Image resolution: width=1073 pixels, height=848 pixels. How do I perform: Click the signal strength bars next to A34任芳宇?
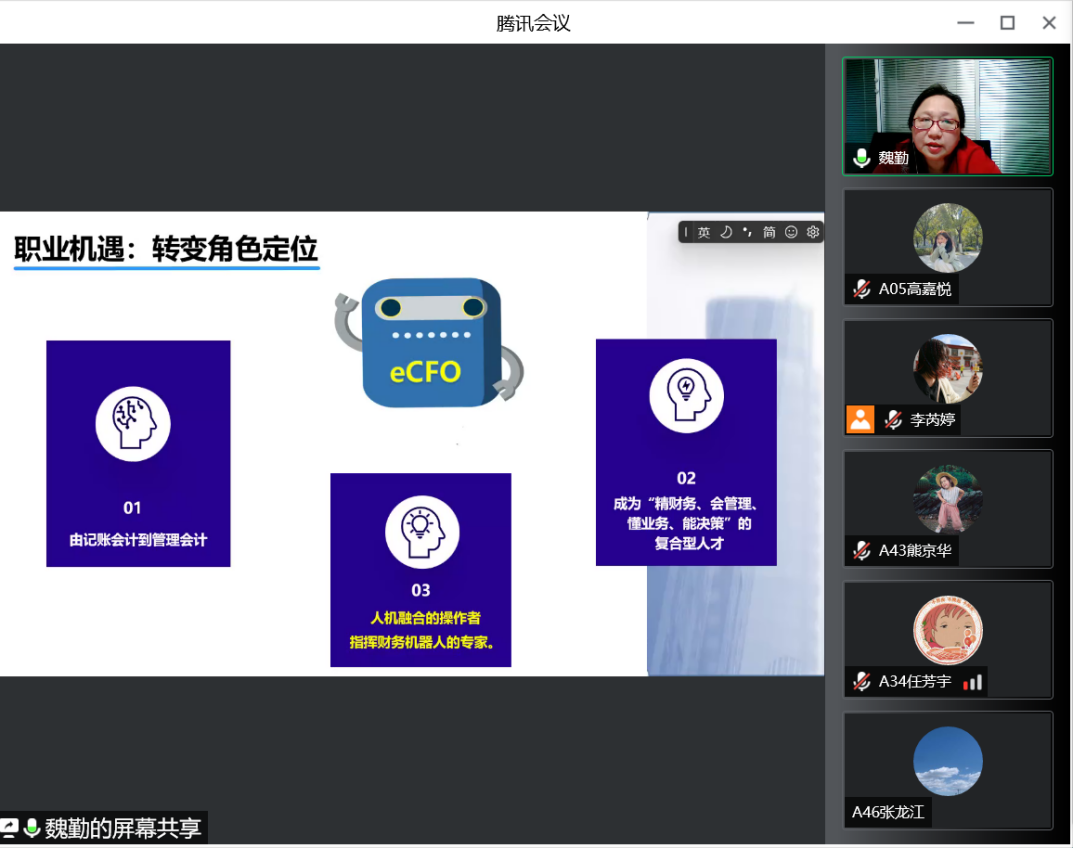tap(972, 682)
